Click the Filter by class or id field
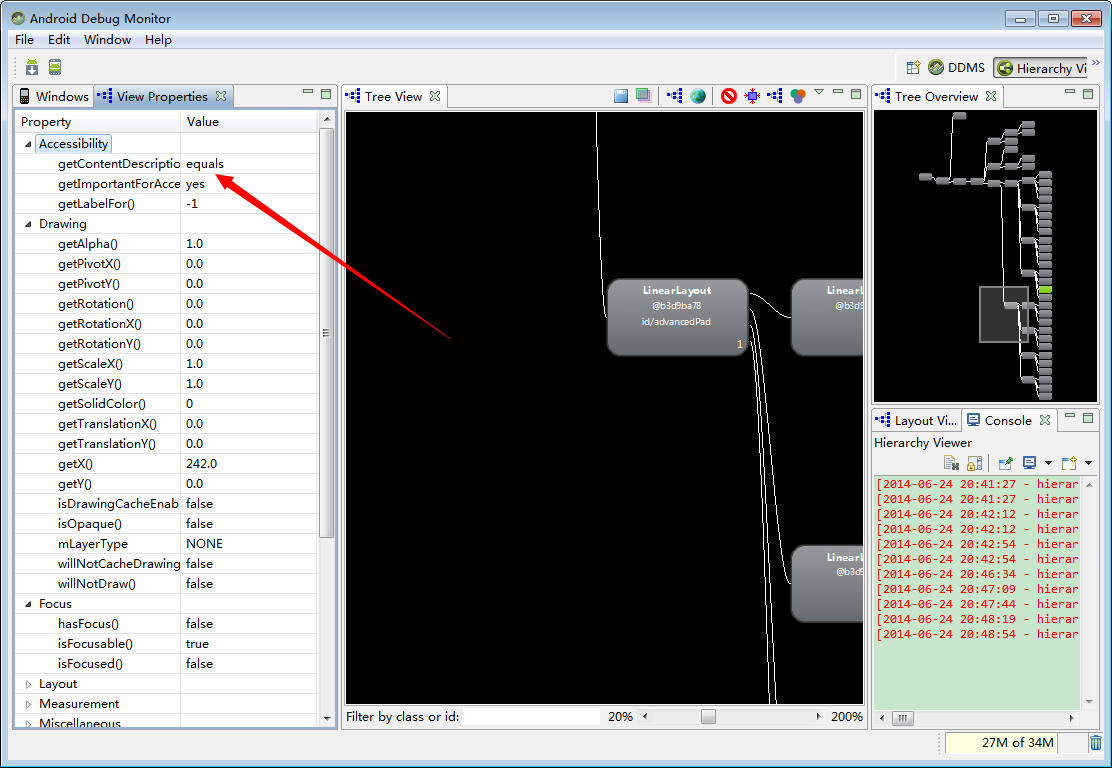This screenshot has width=1112, height=768. 531,717
